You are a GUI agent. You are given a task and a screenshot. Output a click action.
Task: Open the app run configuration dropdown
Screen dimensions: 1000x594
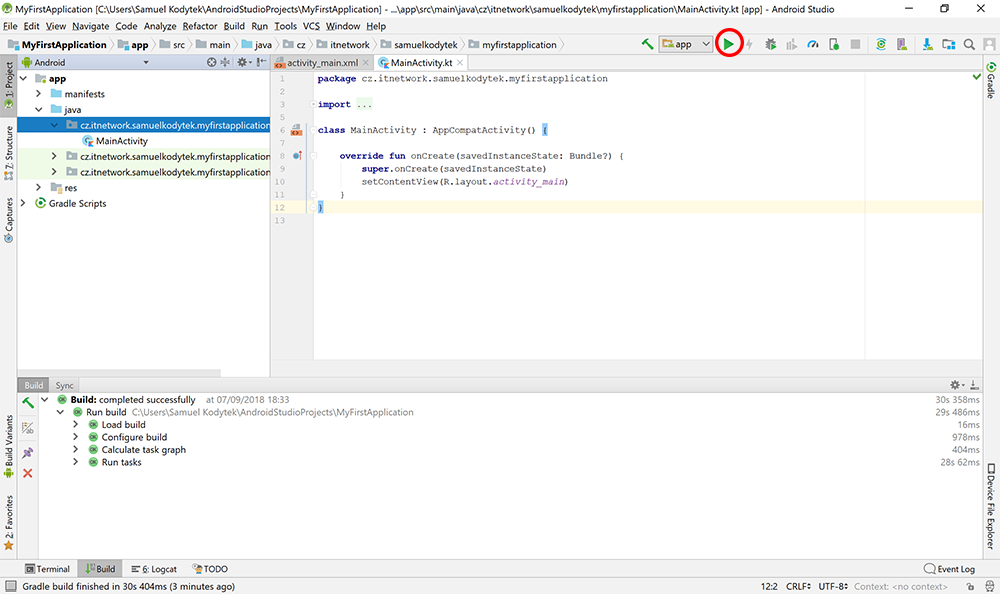tap(686, 44)
